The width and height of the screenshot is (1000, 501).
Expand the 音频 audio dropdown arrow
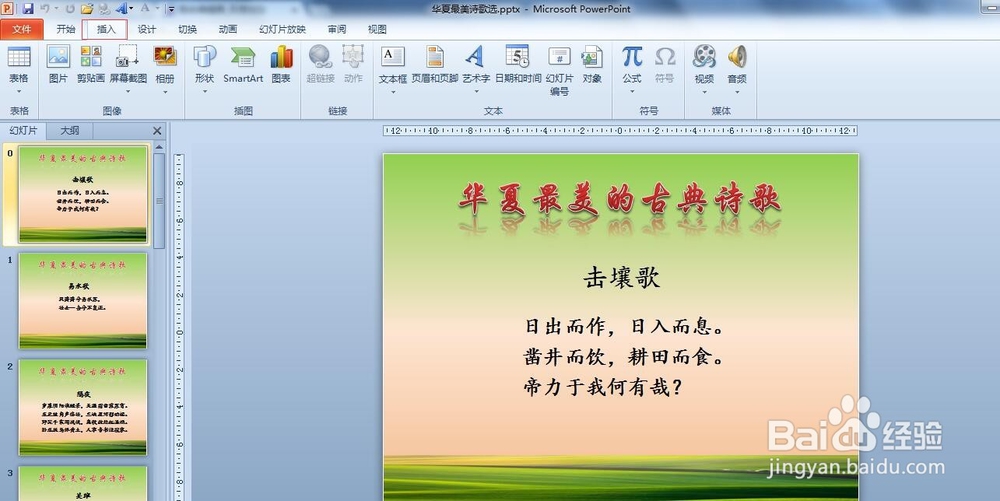[x=737, y=92]
